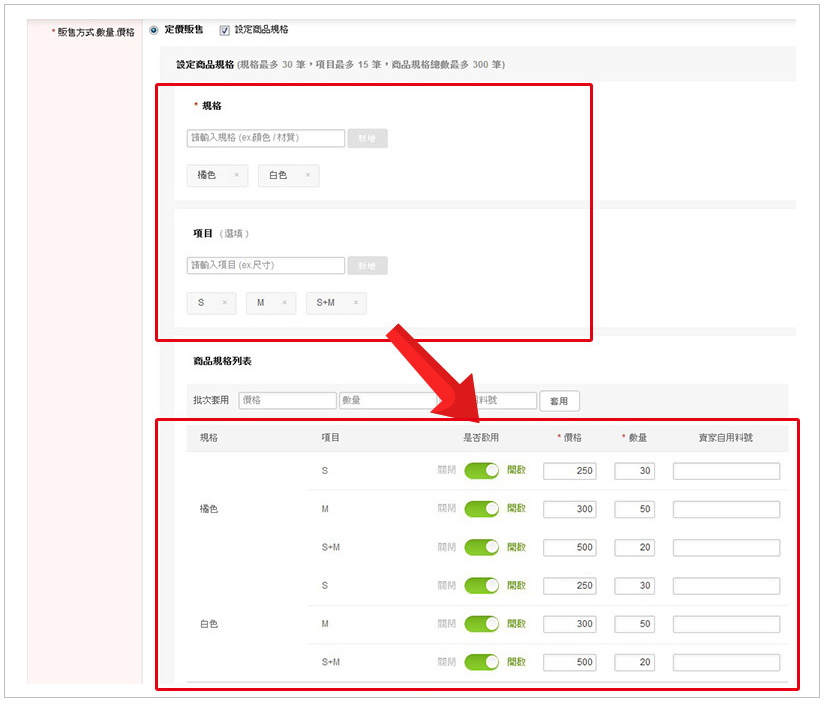Focus the 請輸入規格 input field
This screenshot has width=824, height=703.
pyautogui.click(x=266, y=138)
